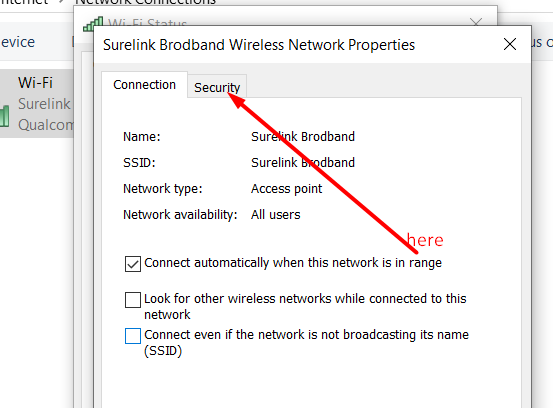Click the All users availability text
Image resolution: width=553 pixels, height=408 pixels.
pos(275,215)
